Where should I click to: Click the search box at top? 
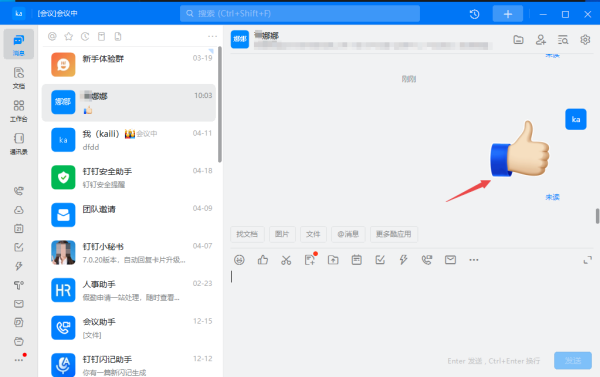click(x=300, y=14)
